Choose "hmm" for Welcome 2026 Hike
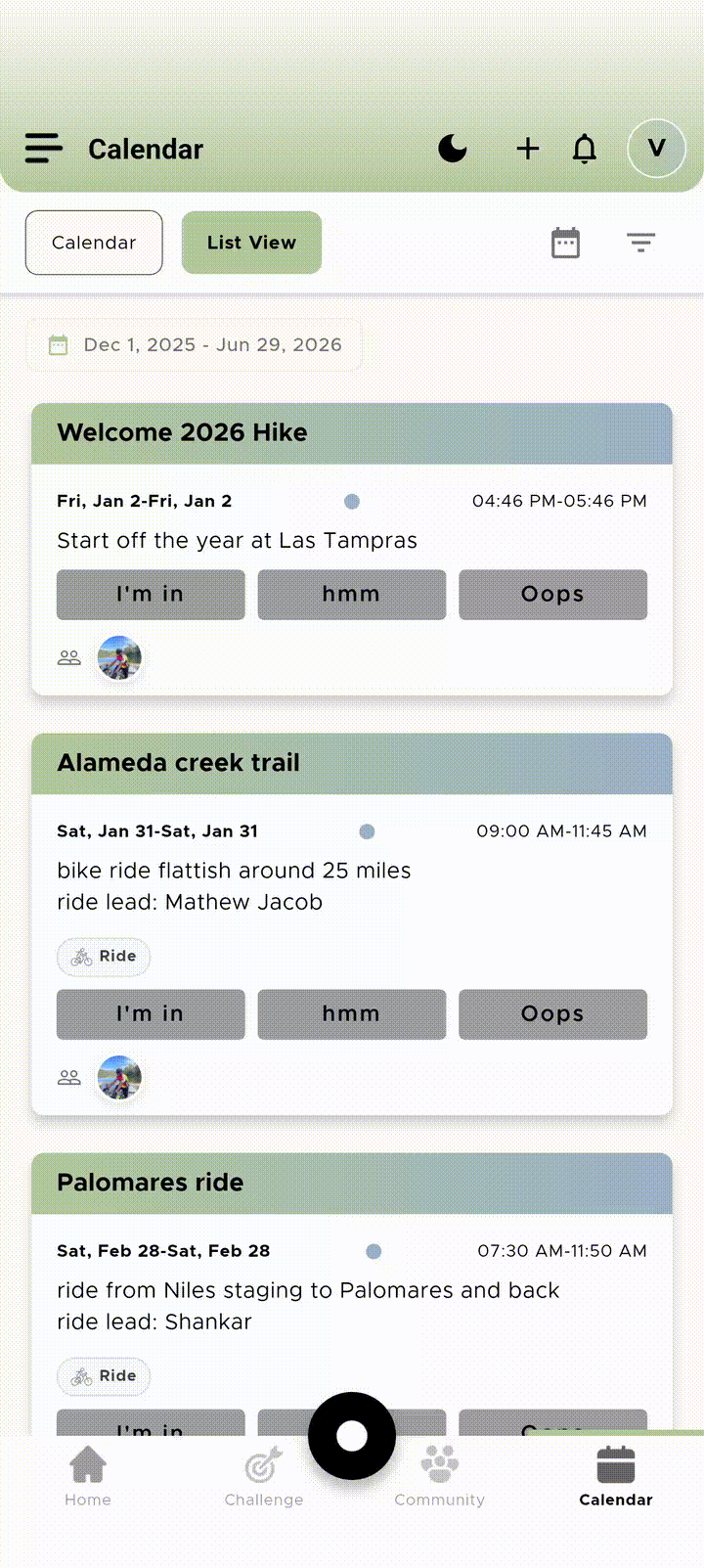Viewport: 704px width, 1568px height. pos(351,595)
